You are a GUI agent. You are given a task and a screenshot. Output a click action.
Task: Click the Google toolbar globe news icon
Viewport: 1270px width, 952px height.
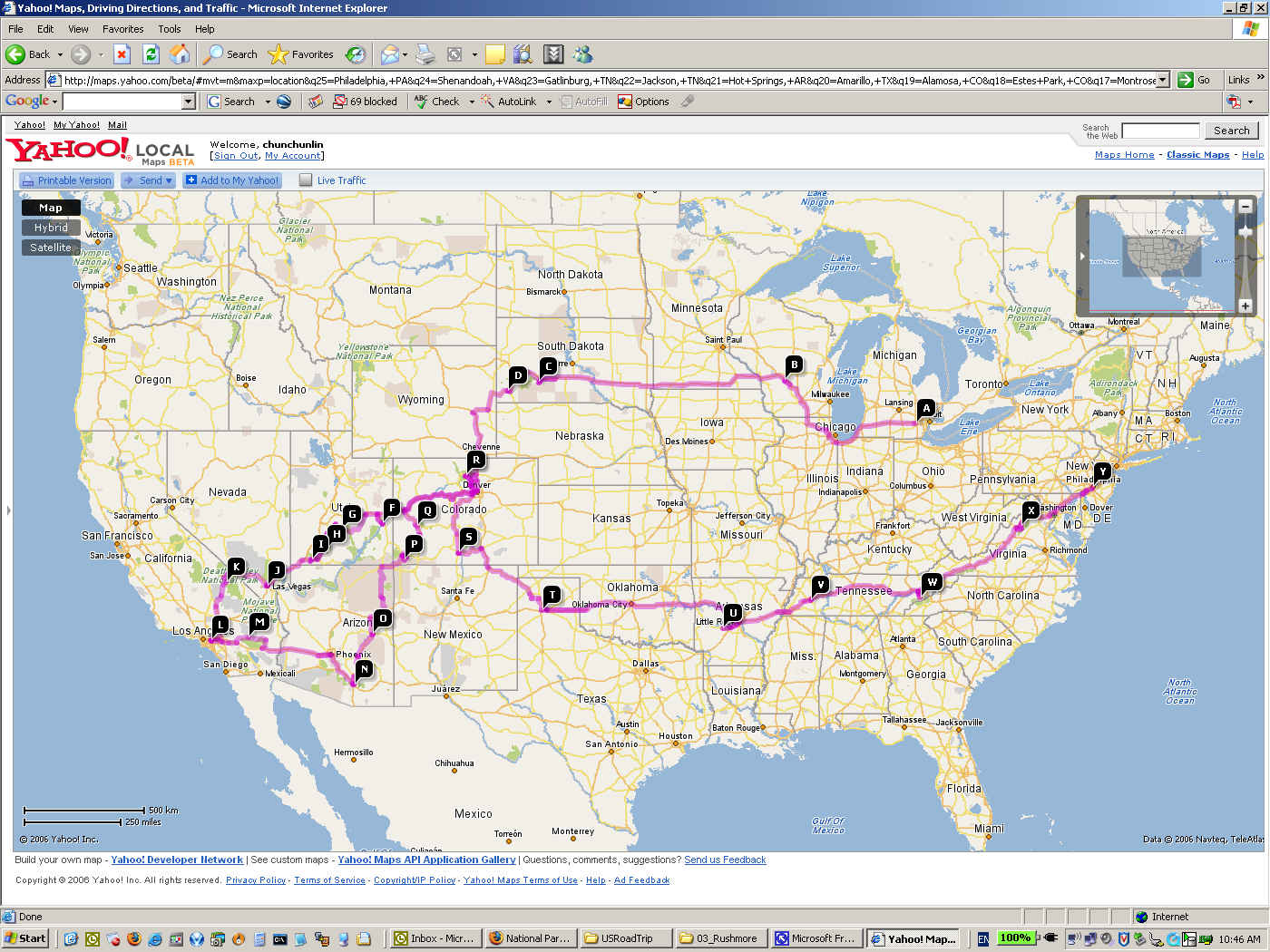[x=284, y=102]
